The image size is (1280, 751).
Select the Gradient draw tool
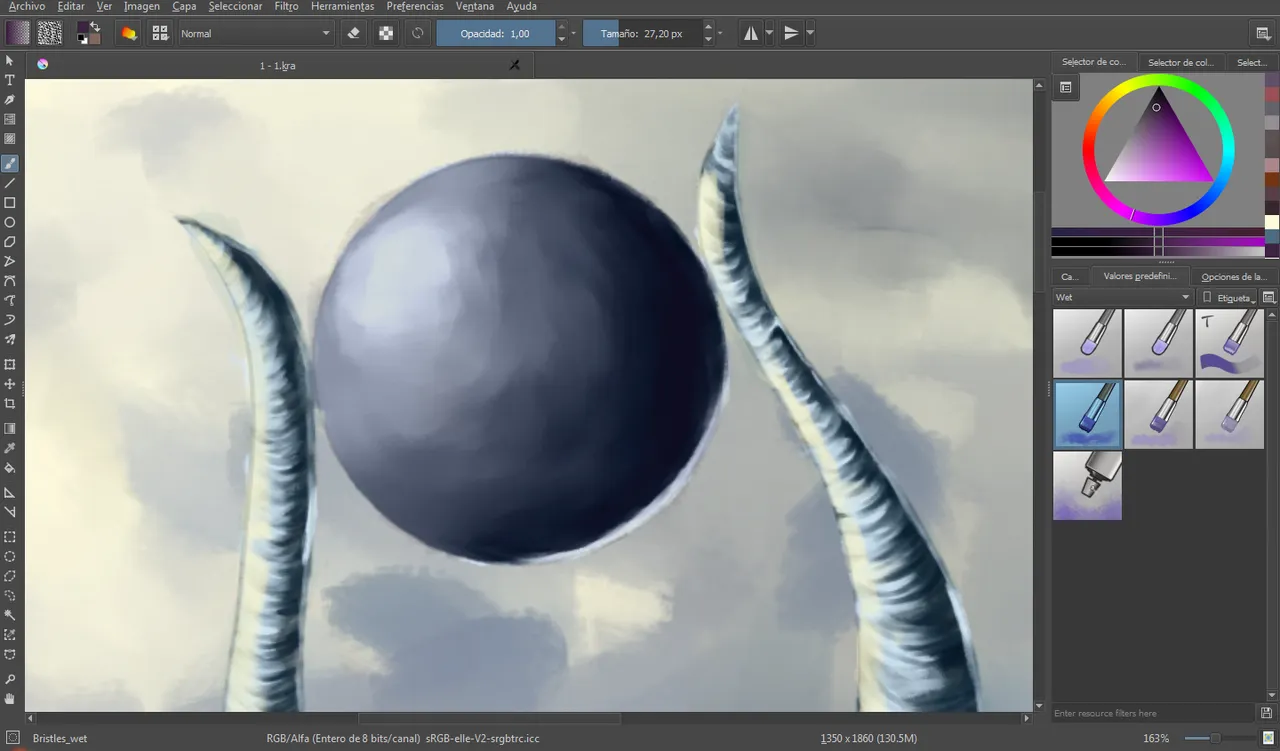click(x=10, y=429)
